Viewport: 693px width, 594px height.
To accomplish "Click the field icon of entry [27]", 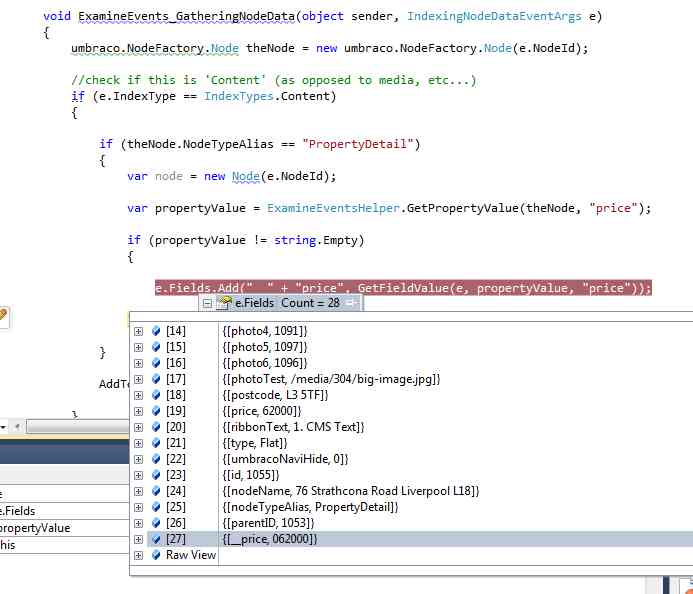I will point(156,539).
